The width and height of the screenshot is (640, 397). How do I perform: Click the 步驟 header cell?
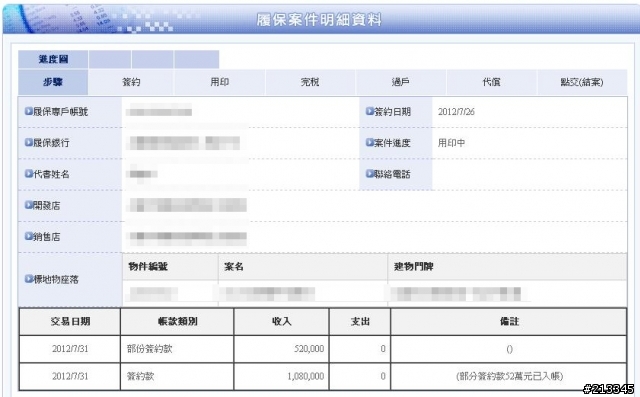pos(53,82)
